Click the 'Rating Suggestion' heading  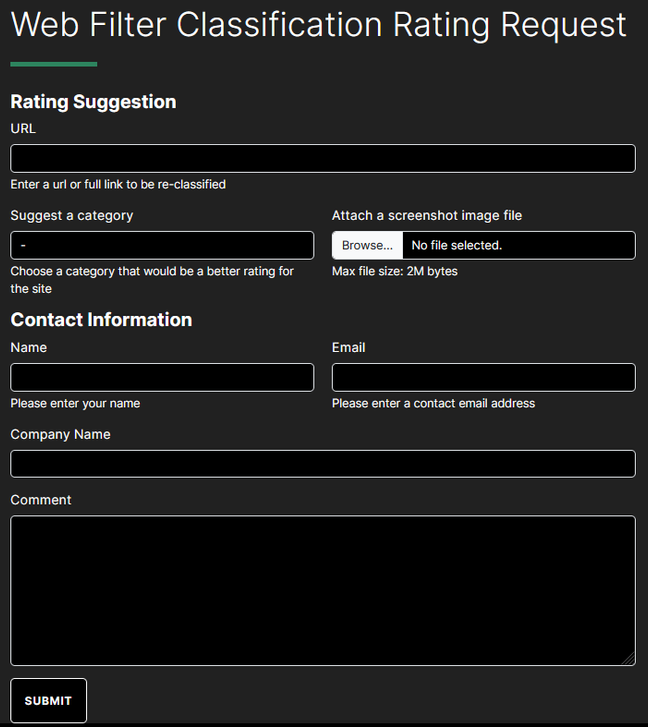tap(93, 101)
